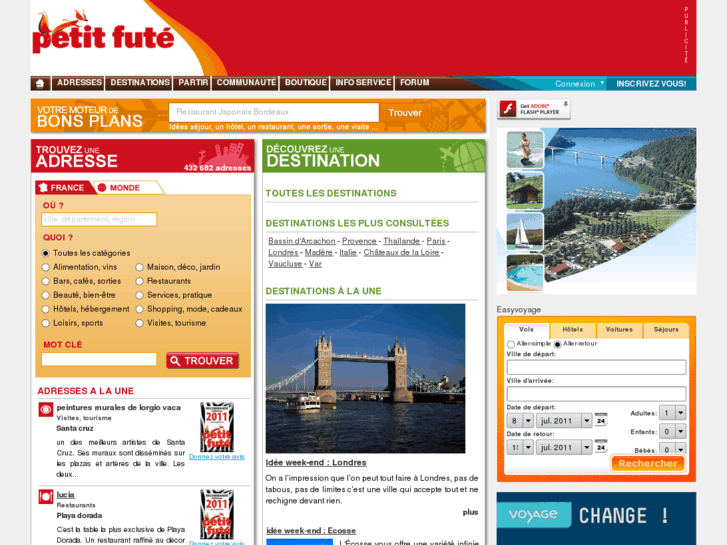Open return day dropdown
Viewport: 727px width, 545px height.
pyautogui.click(x=520, y=447)
